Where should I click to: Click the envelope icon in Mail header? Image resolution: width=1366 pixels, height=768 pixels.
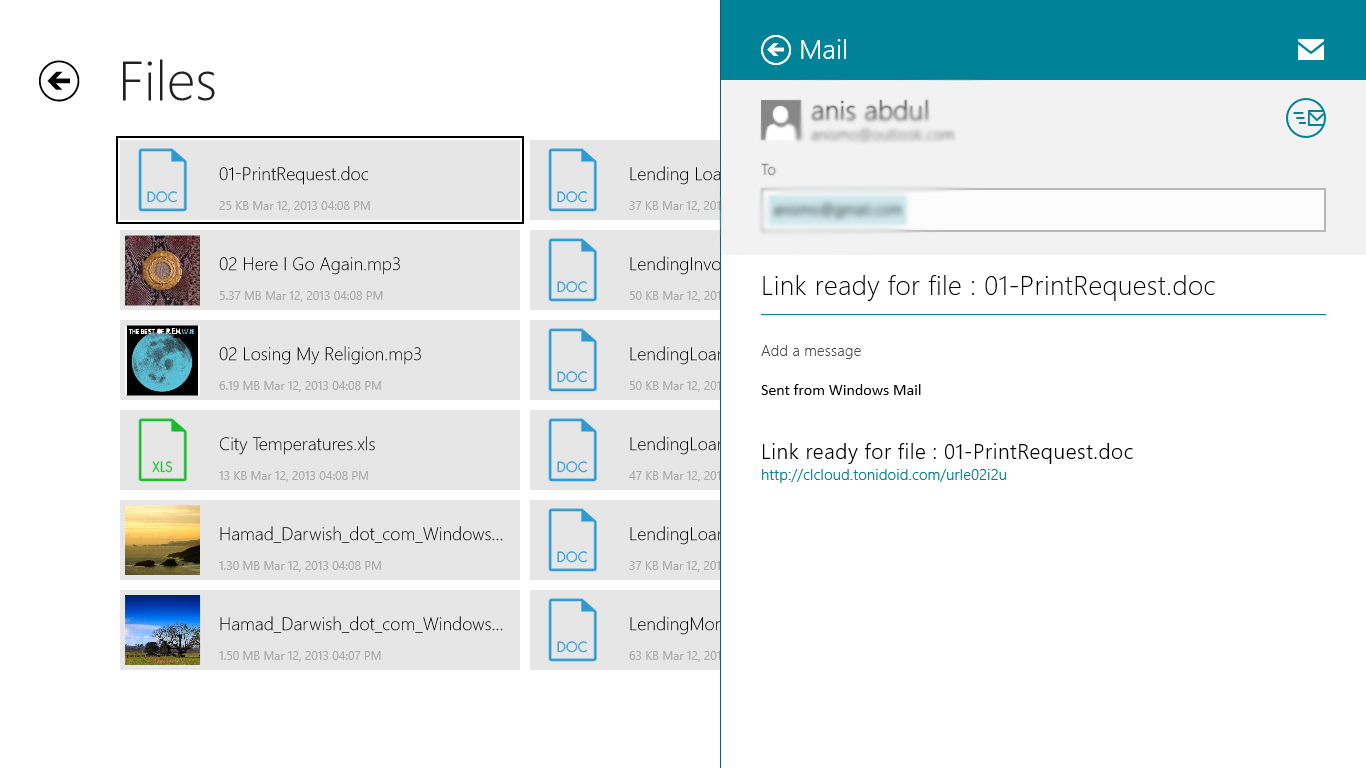click(x=1310, y=50)
